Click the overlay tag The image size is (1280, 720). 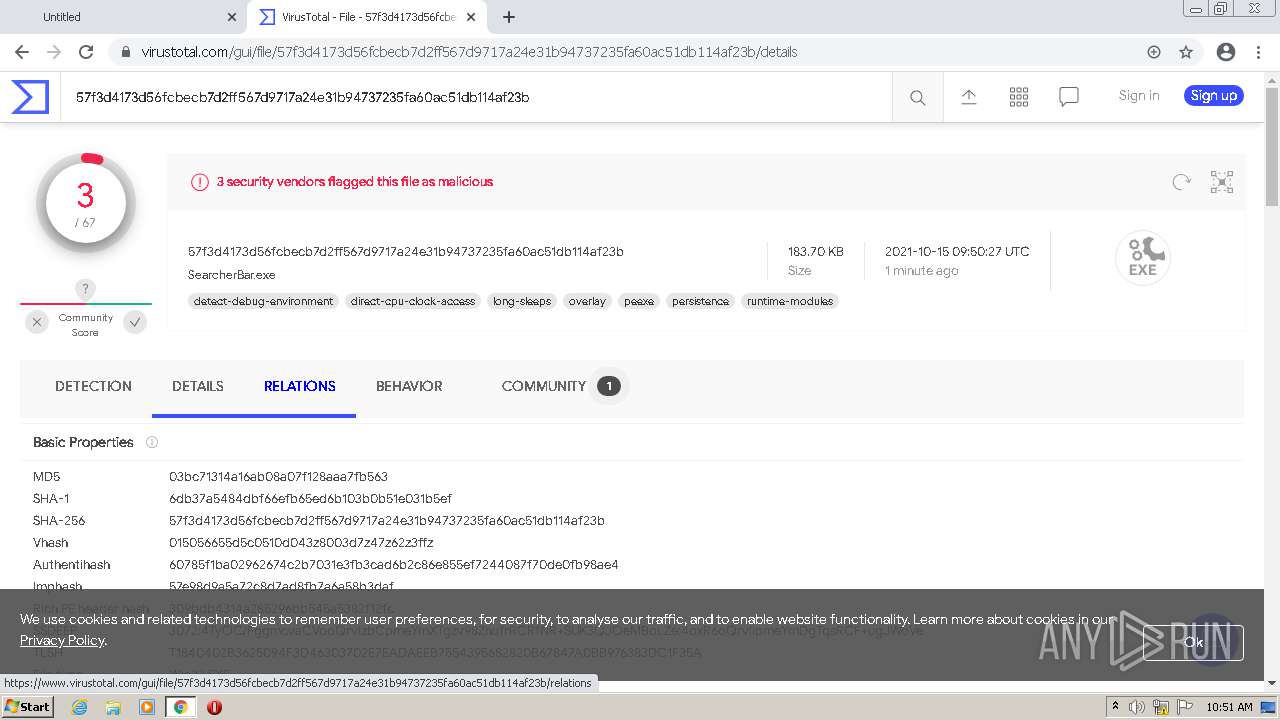(x=587, y=301)
